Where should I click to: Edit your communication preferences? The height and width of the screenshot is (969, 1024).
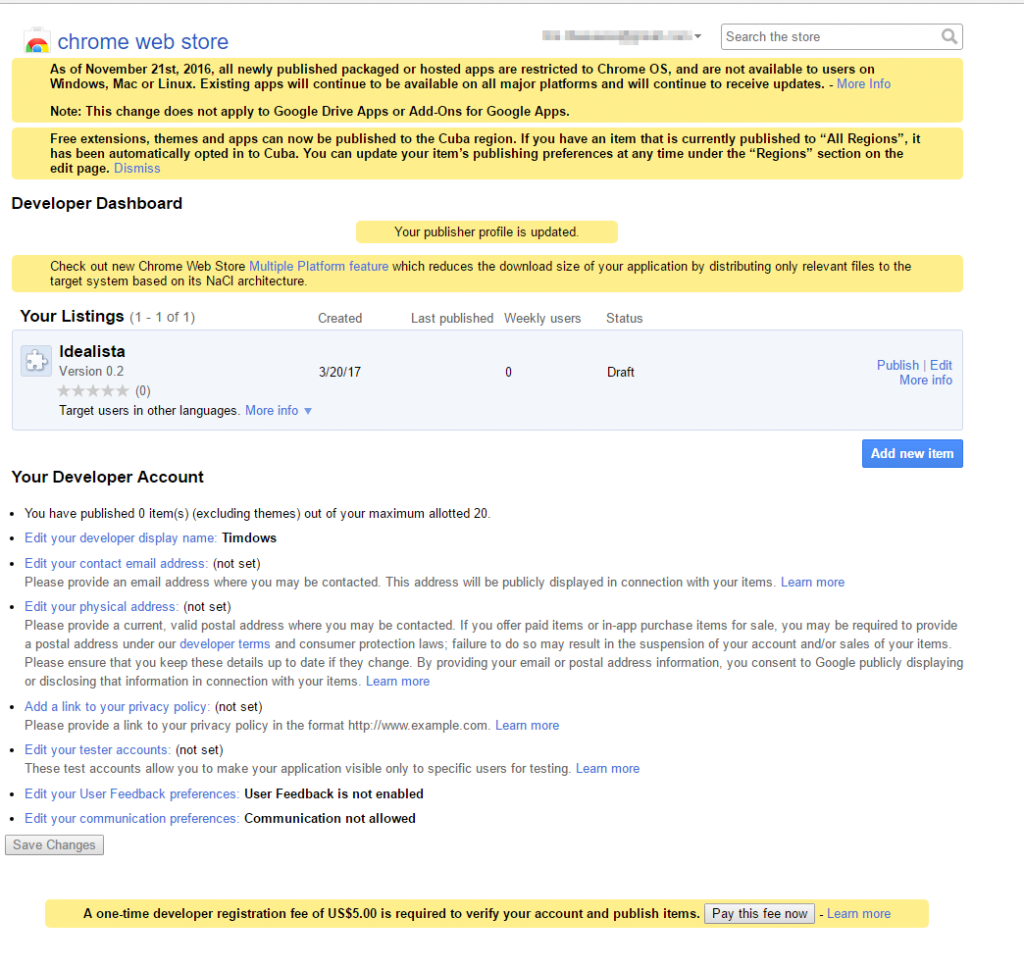[x=132, y=819]
